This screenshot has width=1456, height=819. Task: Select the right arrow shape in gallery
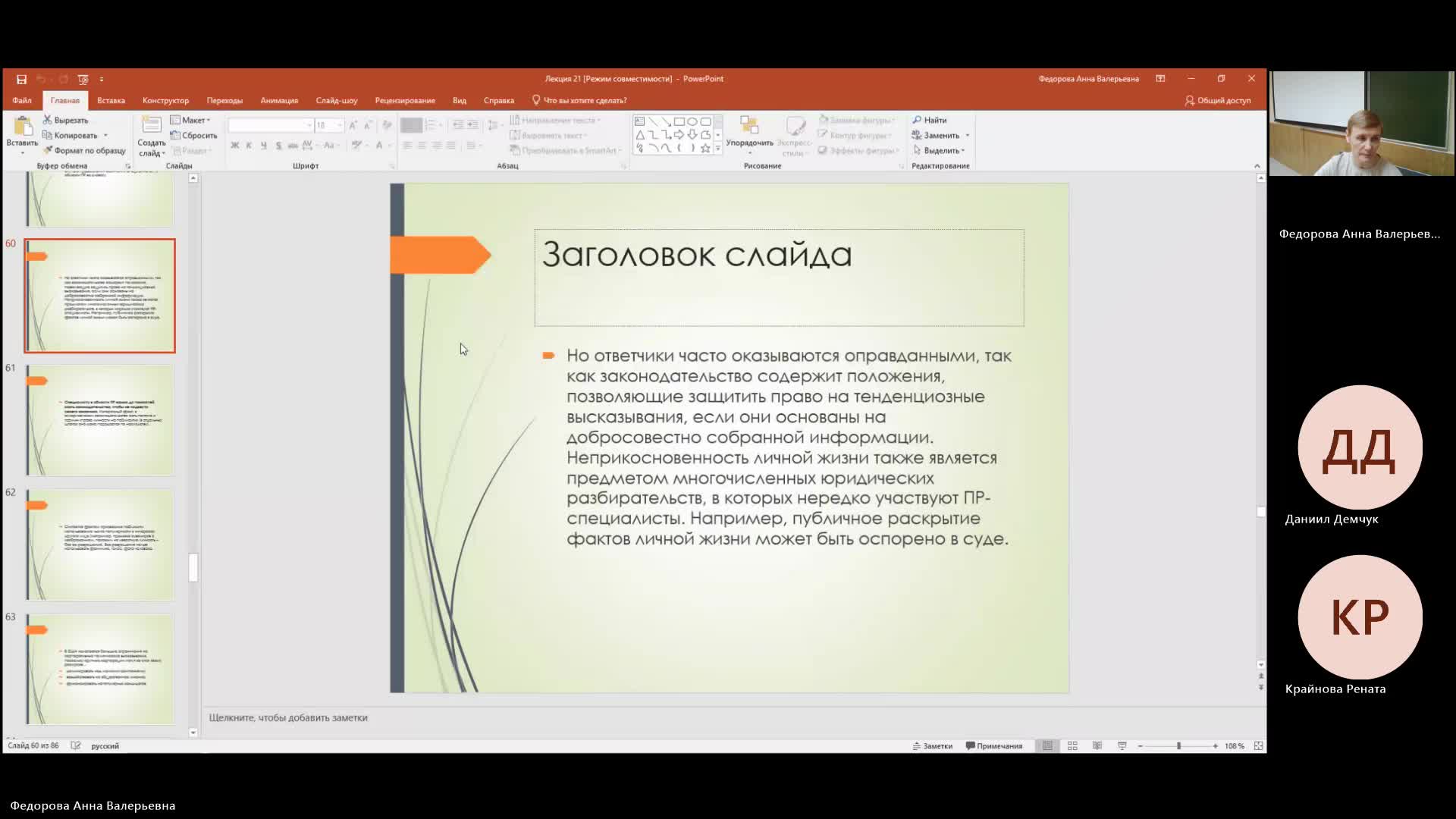[x=679, y=135]
